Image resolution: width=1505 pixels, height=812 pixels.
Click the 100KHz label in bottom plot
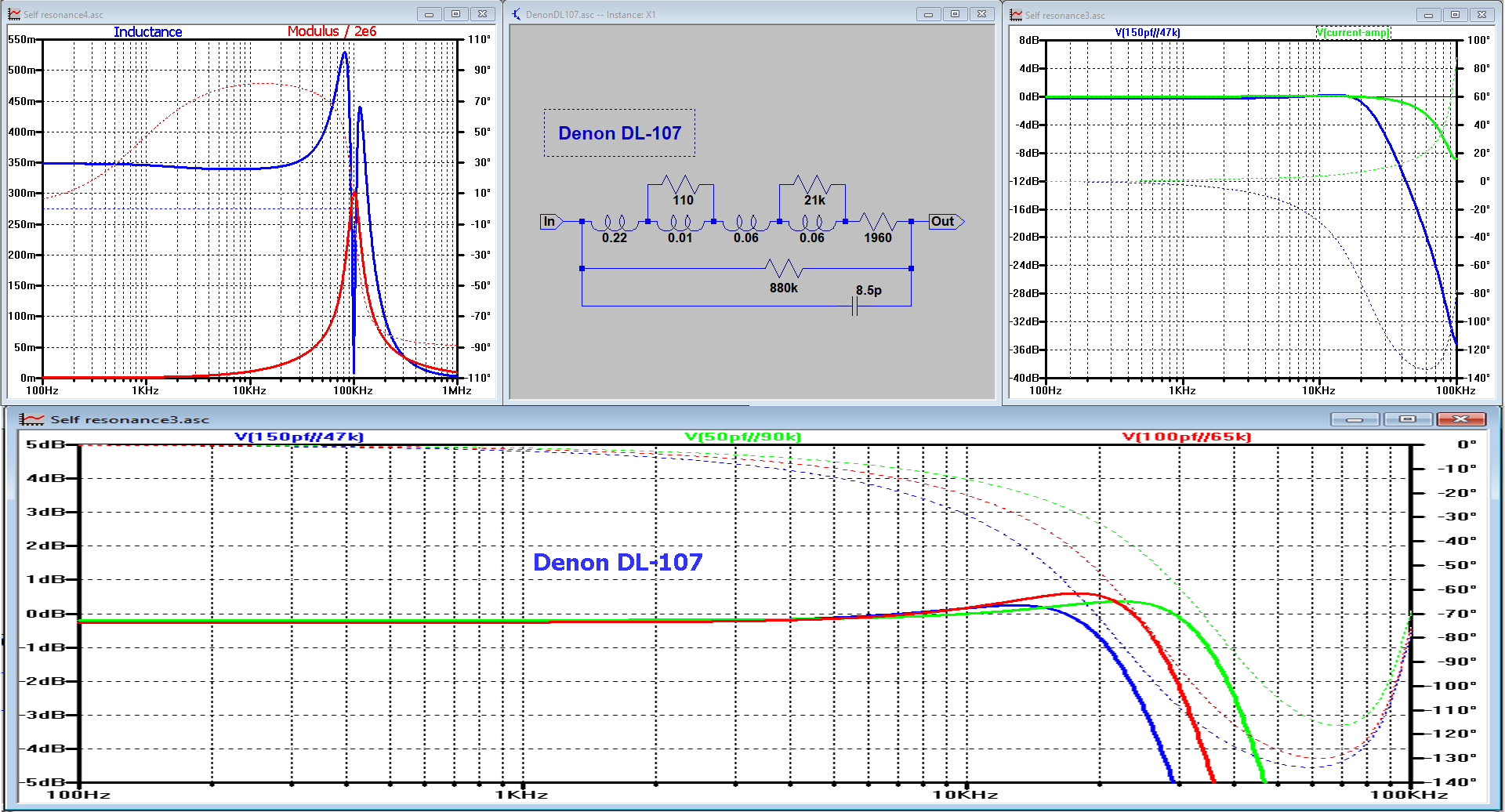click(1409, 795)
